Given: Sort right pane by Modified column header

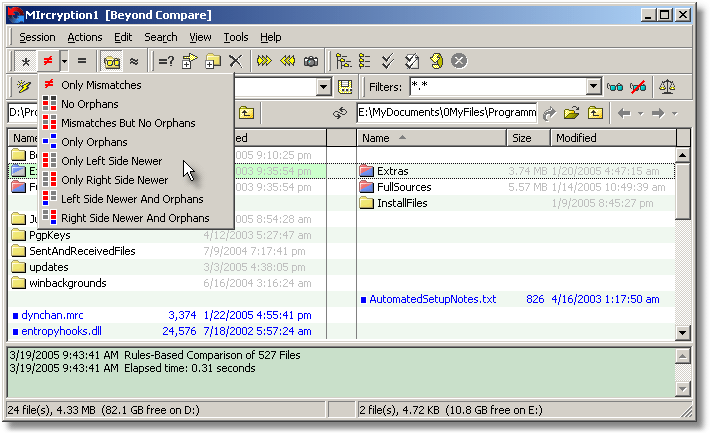Looking at the screenshot, I should [614, 138].
